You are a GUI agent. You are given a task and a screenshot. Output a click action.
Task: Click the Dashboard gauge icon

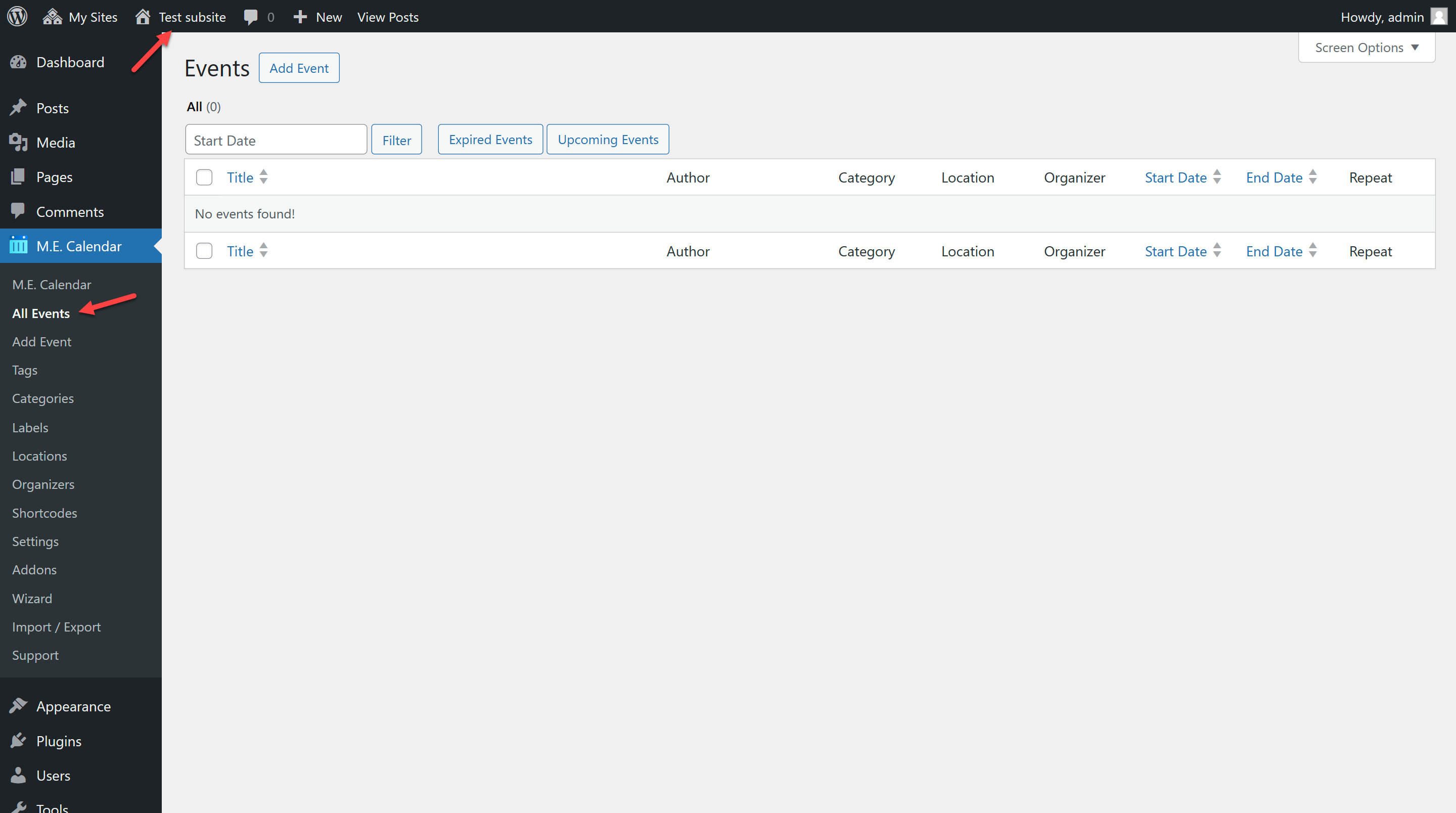click(18, 62)
